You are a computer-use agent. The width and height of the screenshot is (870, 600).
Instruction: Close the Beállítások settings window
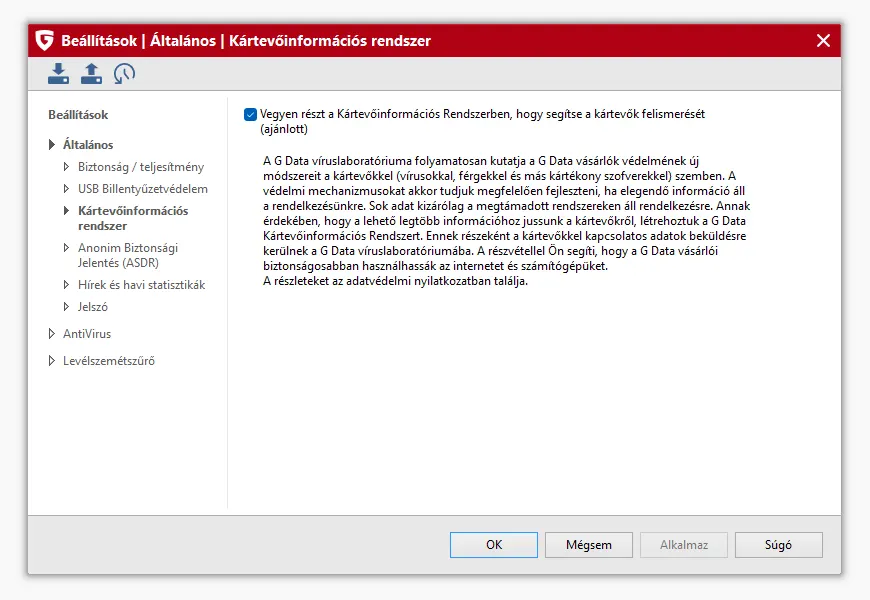pyautogui.click(x=823, y=41)
